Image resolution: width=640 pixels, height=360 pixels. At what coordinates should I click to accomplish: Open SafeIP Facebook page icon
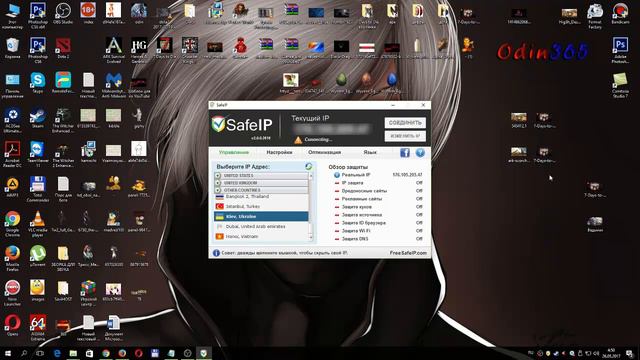404,153
